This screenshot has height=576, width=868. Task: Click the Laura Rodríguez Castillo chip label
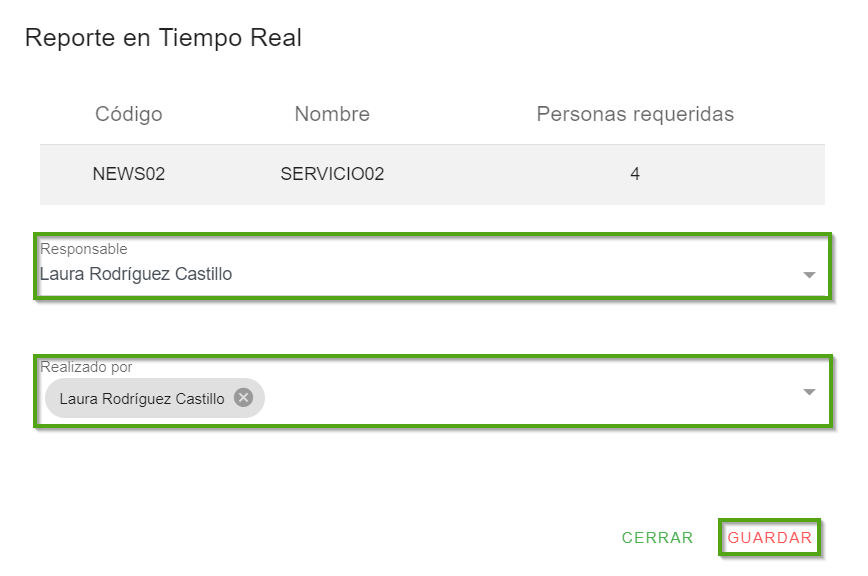tap(142, 398)
